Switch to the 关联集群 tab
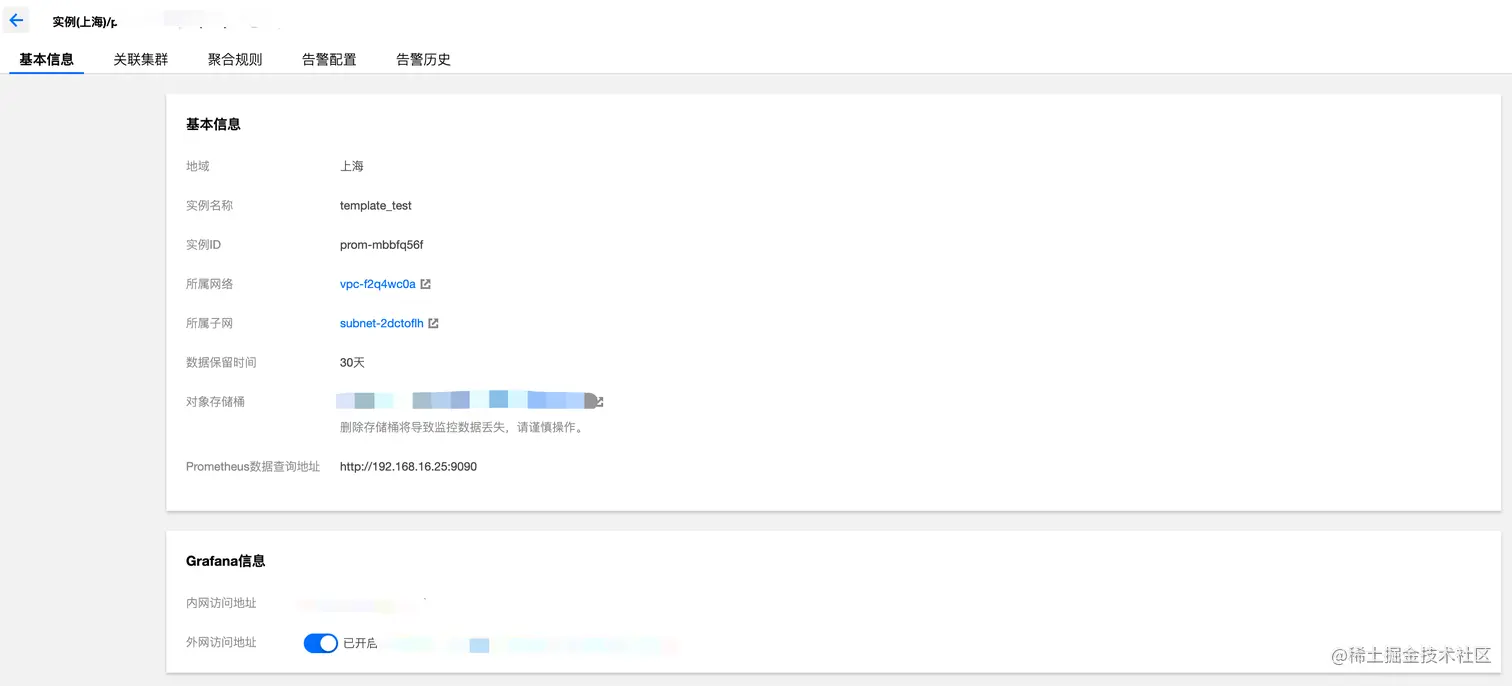Image resolution: width=1512 pixels, height=686 pixels. 141,59
